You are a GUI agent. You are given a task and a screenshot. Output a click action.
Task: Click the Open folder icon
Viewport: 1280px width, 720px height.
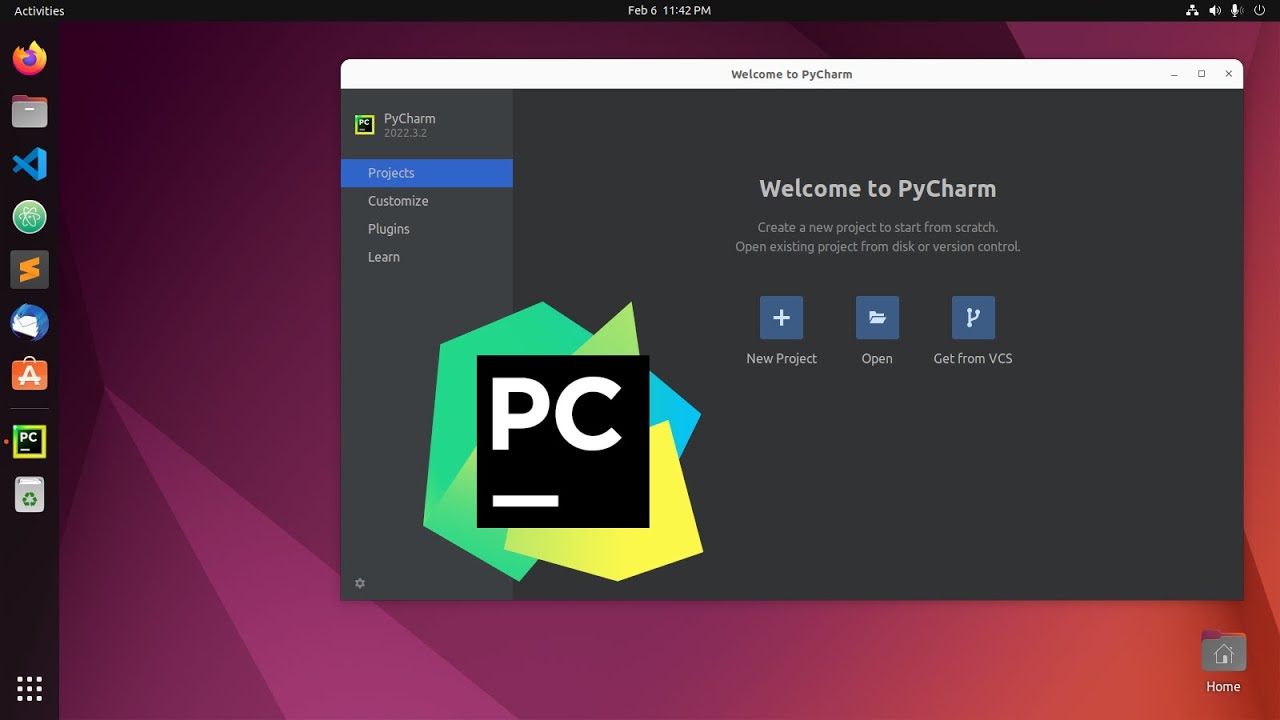877,318
